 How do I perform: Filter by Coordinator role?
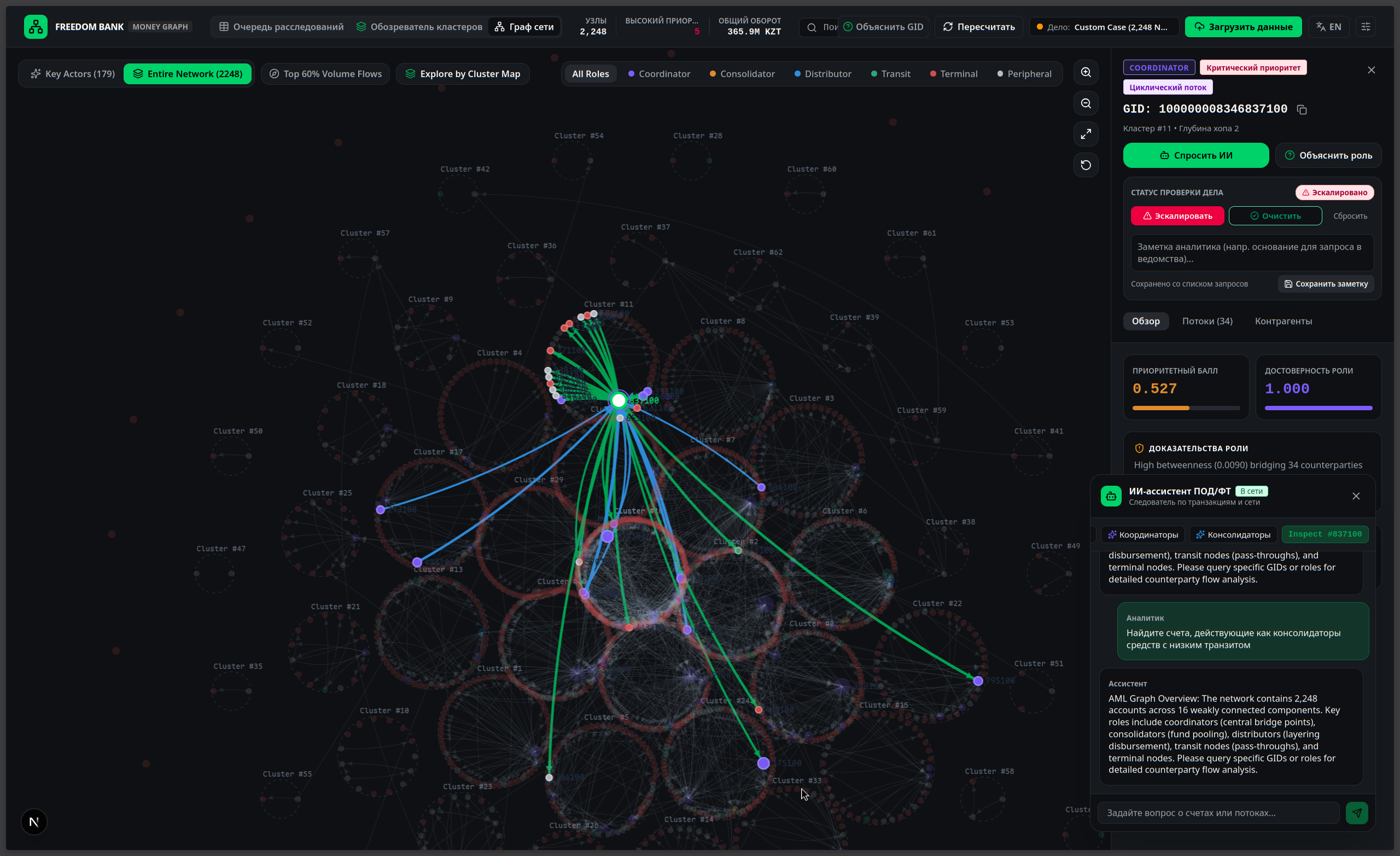pos(659,74)
